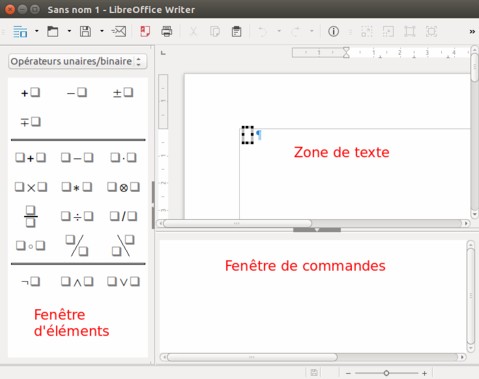Collapse the command window with the divider handle
Screen dimensions: 479x379
pos(317,230)
